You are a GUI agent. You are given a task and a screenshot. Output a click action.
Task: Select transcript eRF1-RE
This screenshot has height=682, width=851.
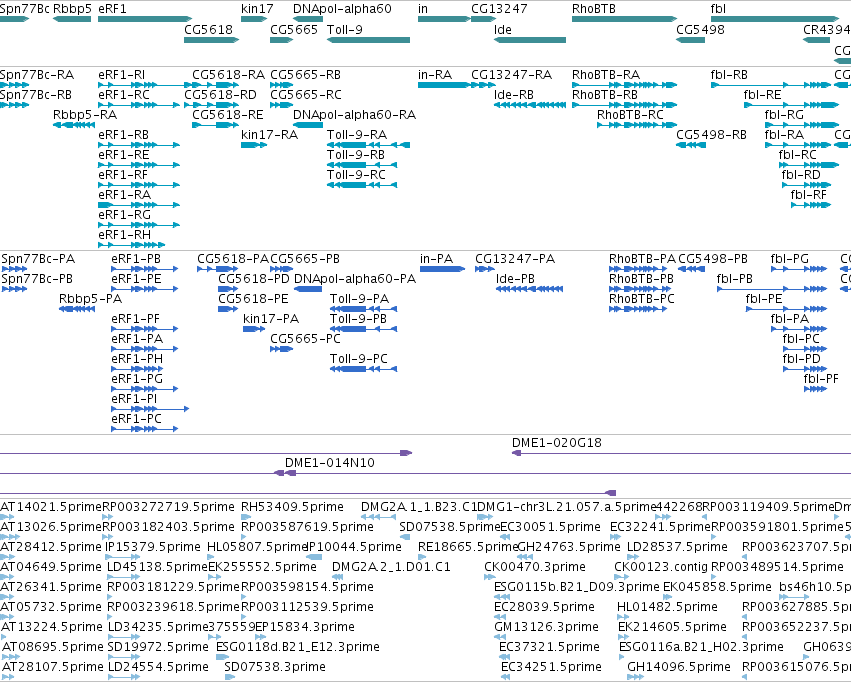[139, 165]
